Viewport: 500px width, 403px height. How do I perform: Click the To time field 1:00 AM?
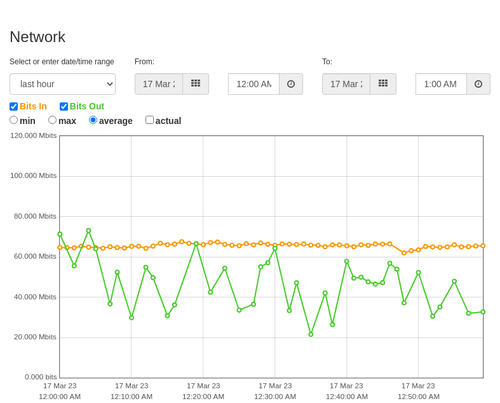pos(441,84)
